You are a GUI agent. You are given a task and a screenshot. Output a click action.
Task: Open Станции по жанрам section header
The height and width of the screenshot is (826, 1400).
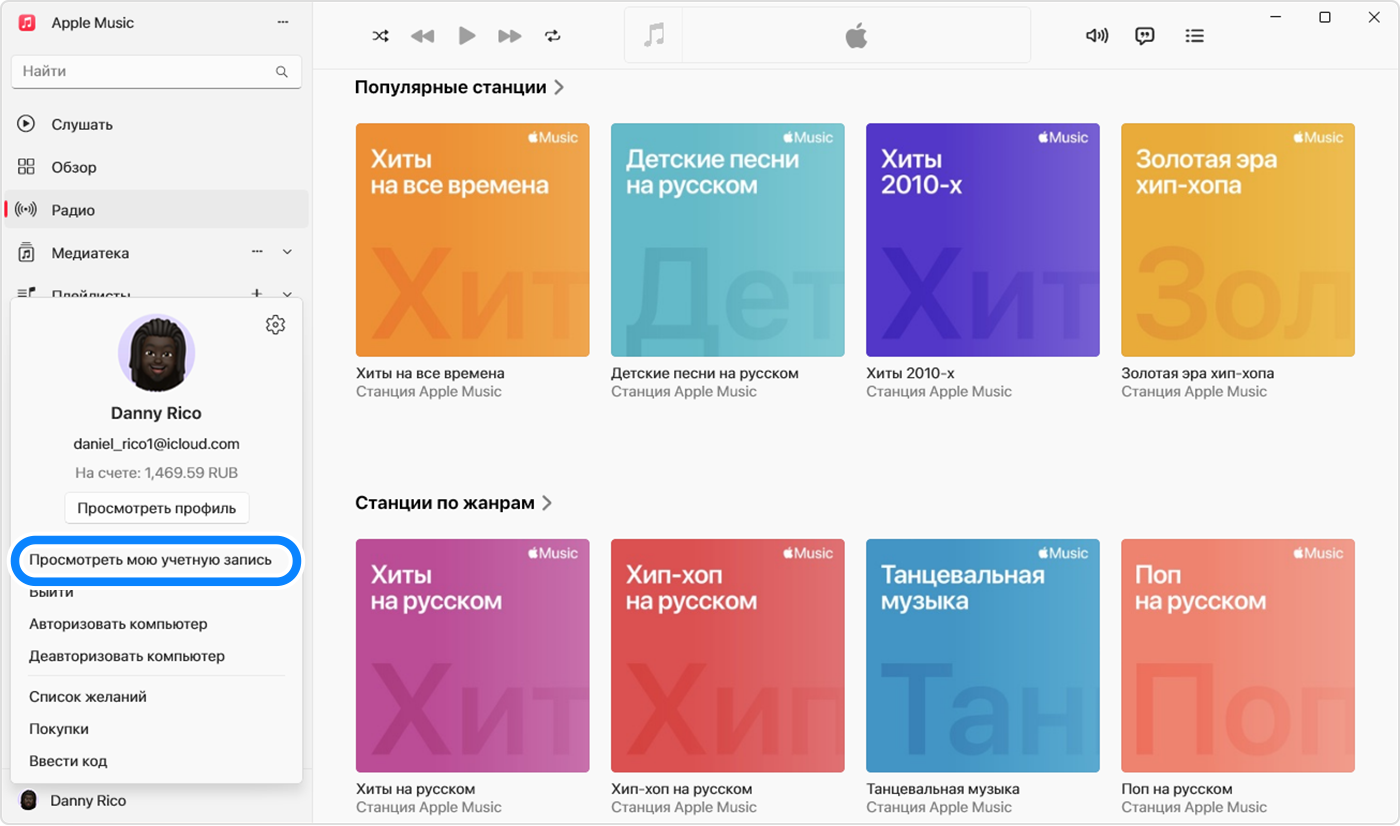(x=445, y=503)
